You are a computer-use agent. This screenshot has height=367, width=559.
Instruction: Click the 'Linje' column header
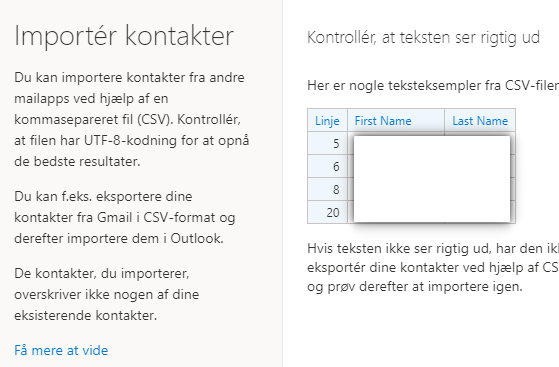[327, 121]
